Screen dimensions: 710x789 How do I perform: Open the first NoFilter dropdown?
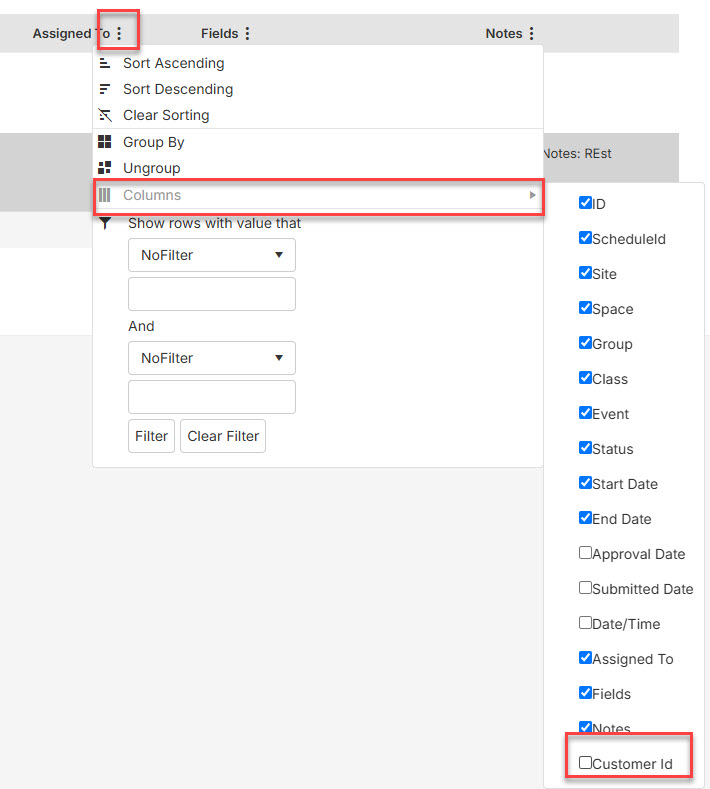click(212, 255)
